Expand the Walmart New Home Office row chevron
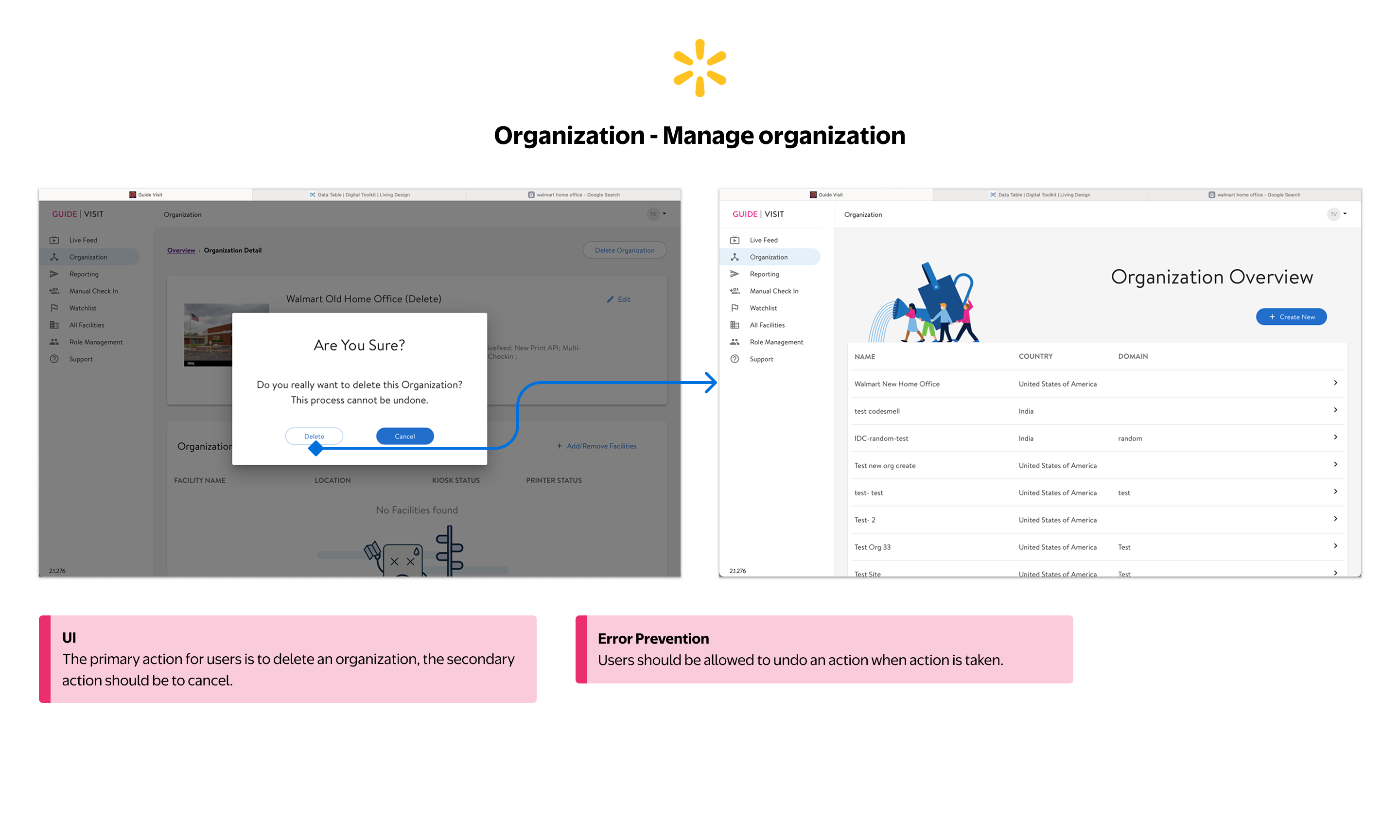 click(1335, 383)
